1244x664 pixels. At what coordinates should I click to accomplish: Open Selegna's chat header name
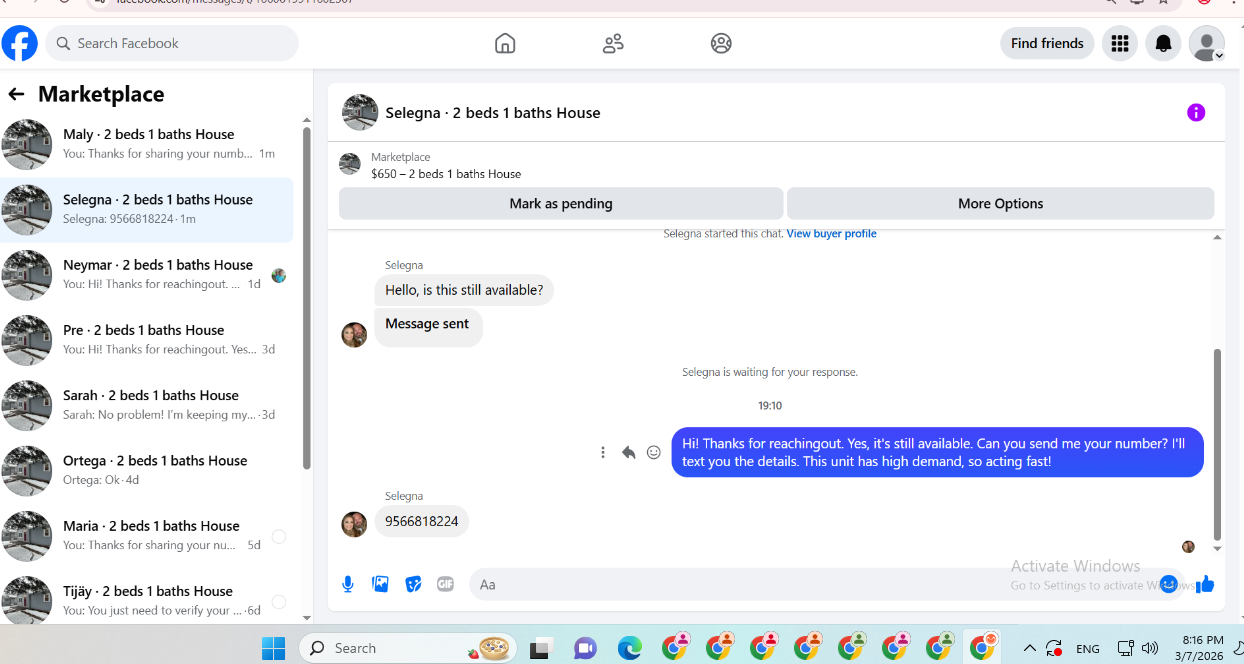pyautogui.click(x=493, y=113)
